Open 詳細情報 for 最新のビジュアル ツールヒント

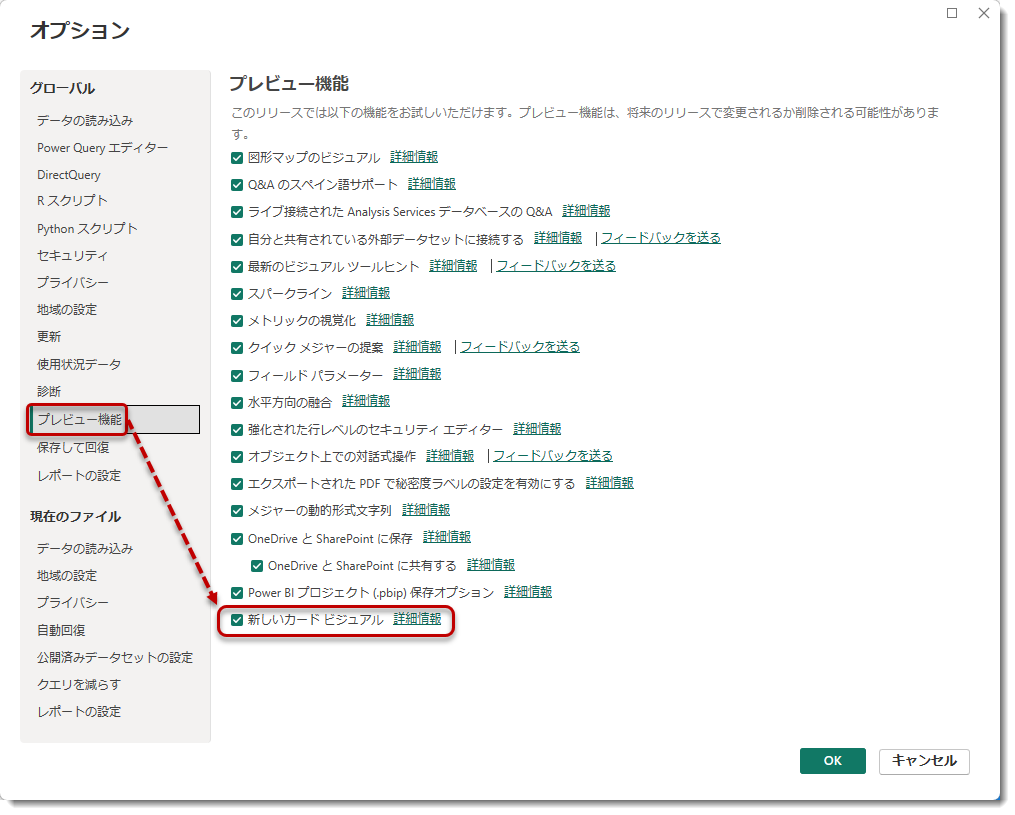453,266
